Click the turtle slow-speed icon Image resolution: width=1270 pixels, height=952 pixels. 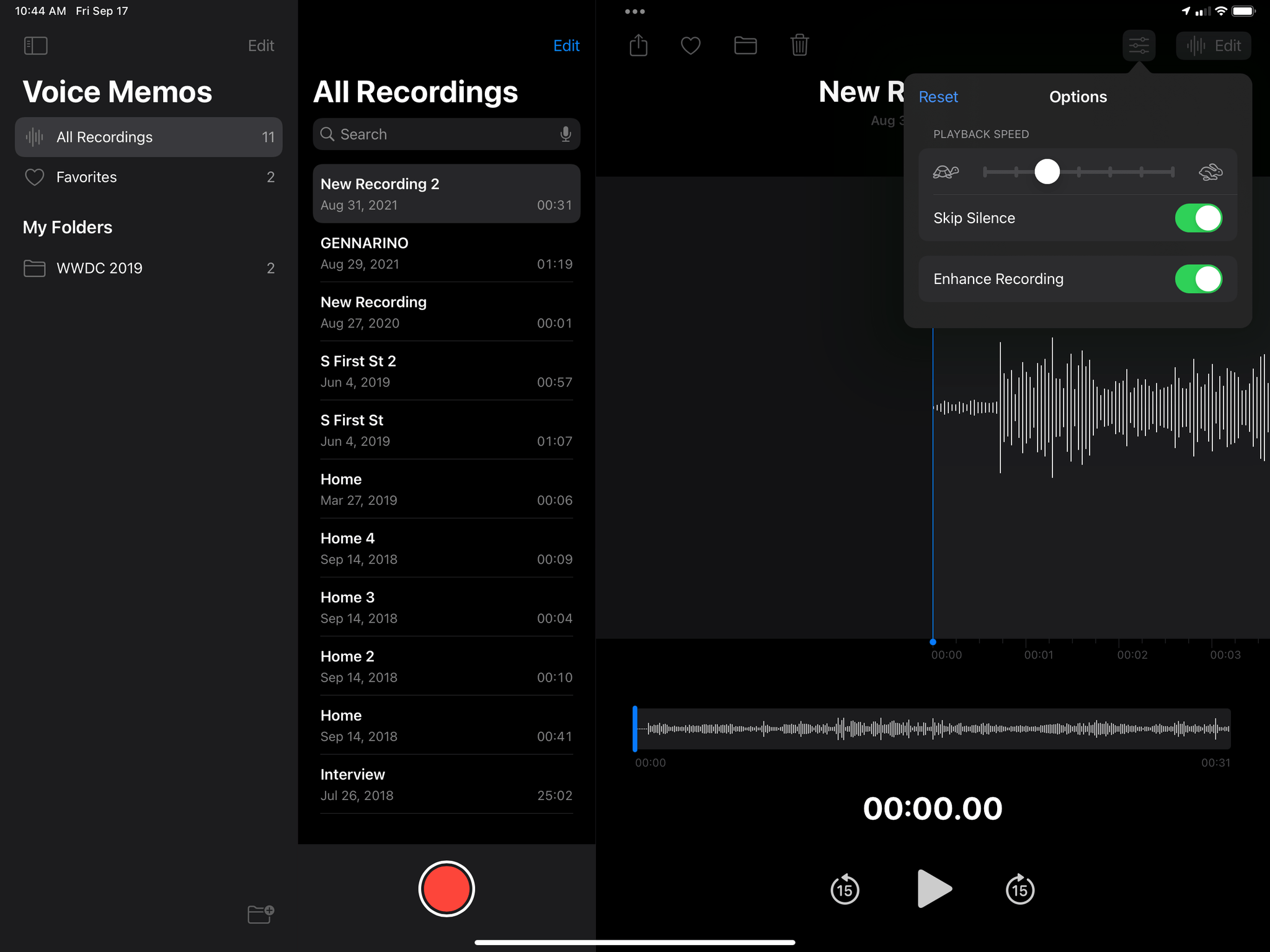[x=946, y=172]
